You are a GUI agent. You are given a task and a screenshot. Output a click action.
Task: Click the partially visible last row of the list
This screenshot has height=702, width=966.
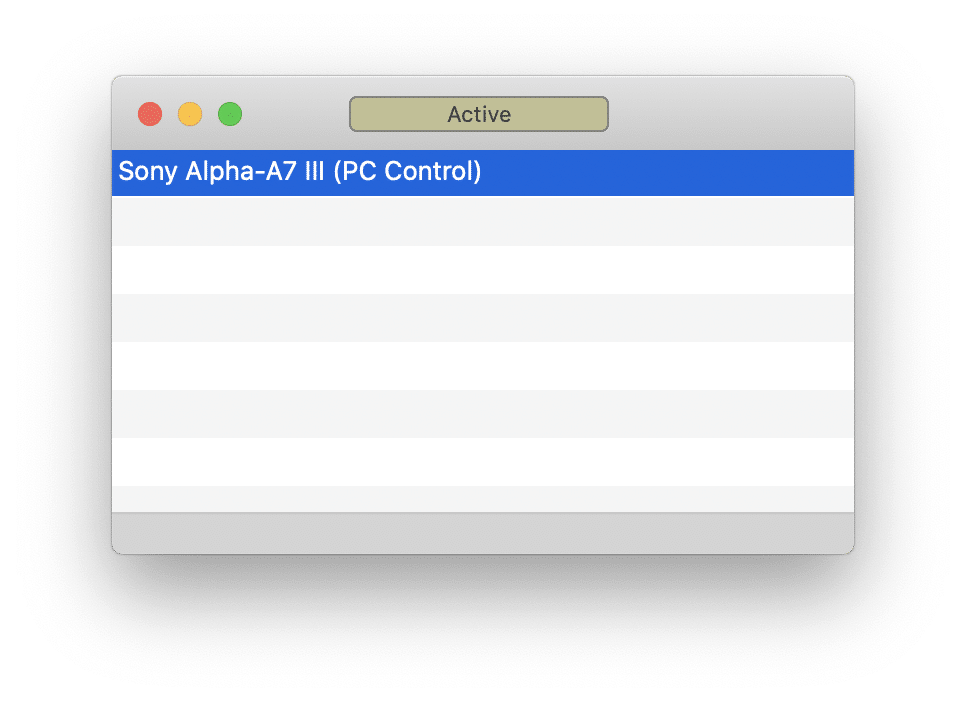(482, 499)
